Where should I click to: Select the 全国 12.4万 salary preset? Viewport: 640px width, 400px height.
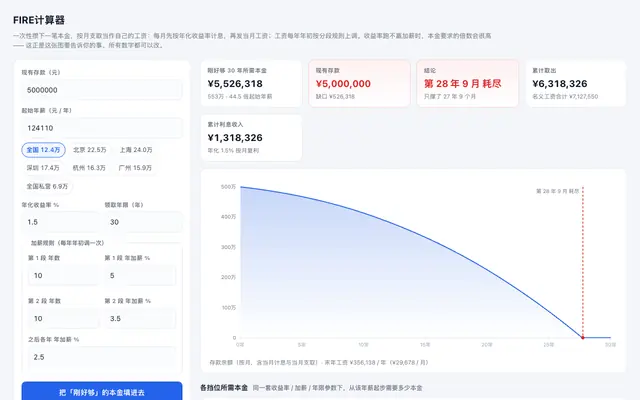43,150
